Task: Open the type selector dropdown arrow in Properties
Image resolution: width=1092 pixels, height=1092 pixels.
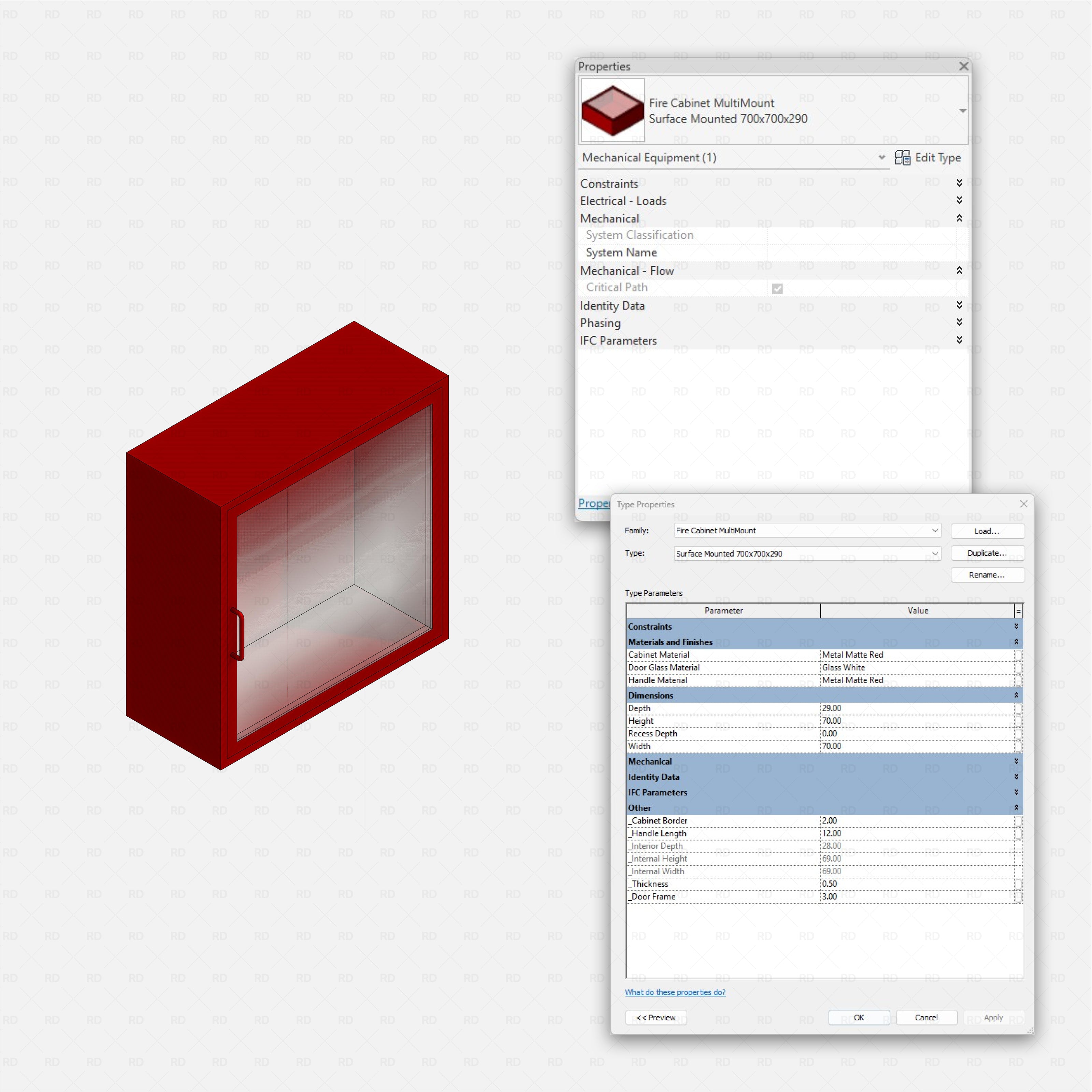Action: point(962,111)
